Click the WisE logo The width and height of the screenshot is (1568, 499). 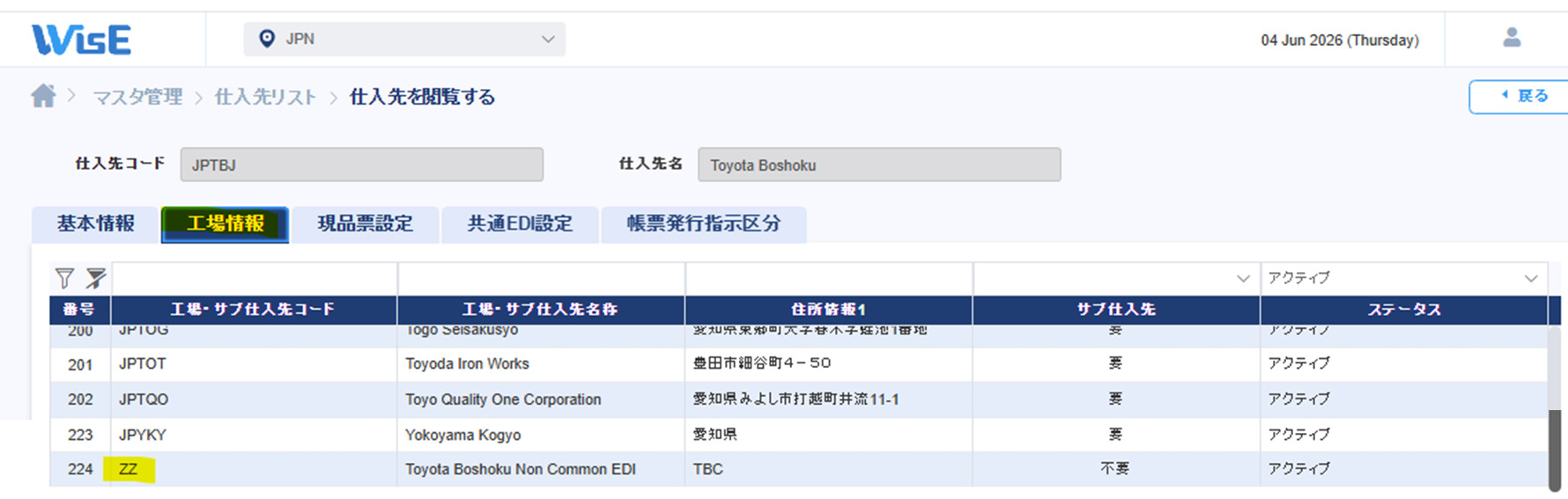tap(81, 40)
